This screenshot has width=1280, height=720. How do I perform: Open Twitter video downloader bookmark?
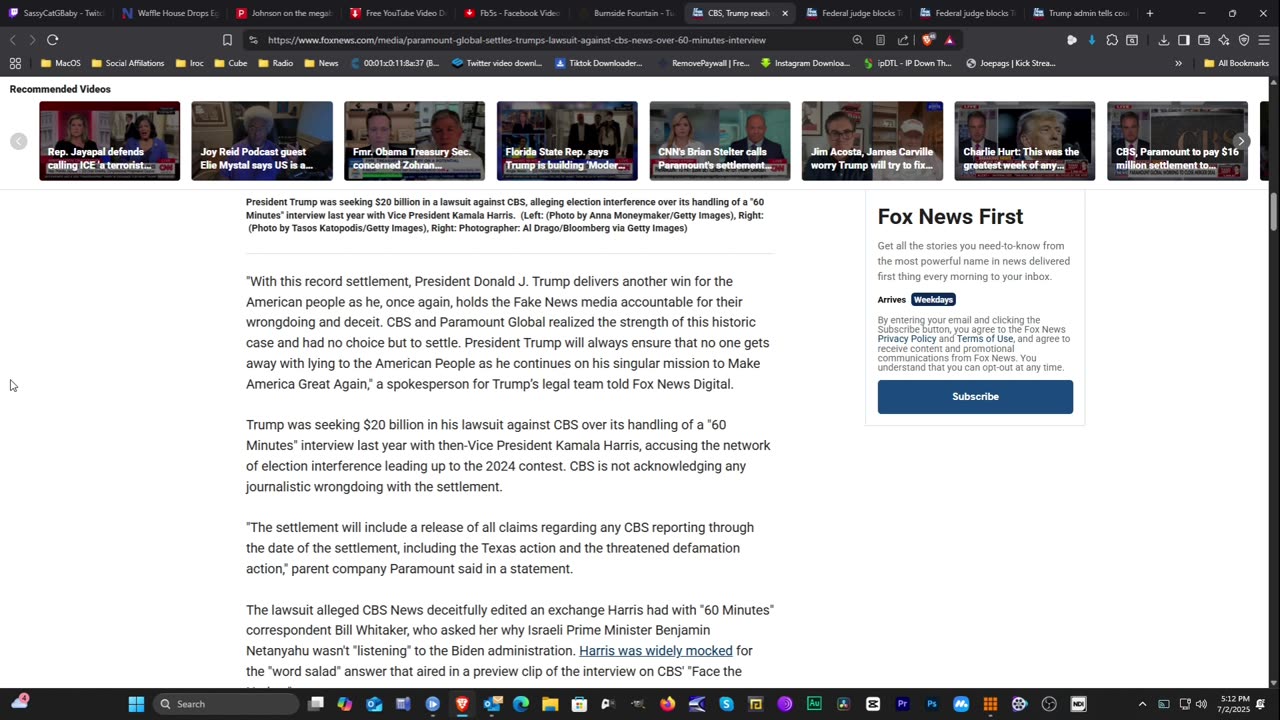pos(497,63)
